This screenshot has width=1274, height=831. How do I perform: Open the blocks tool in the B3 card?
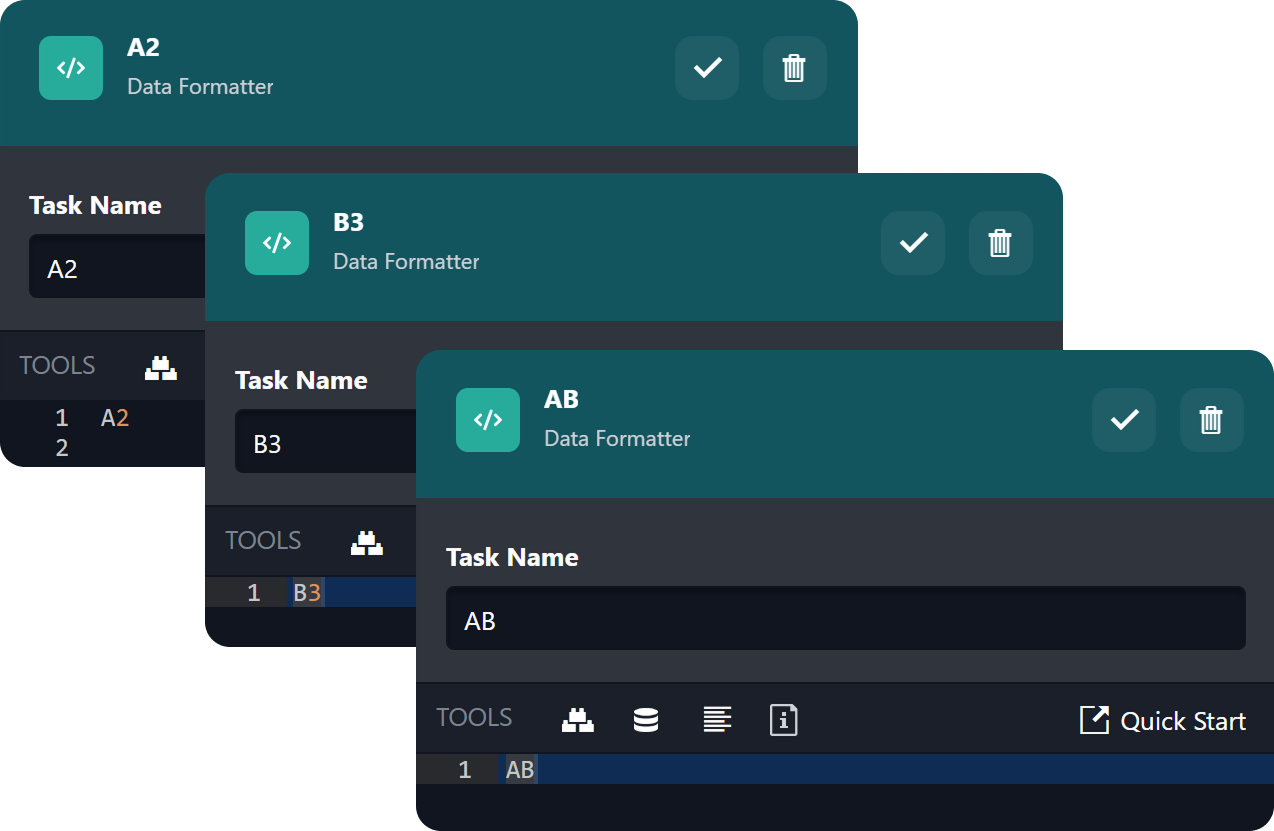point(367,543)
